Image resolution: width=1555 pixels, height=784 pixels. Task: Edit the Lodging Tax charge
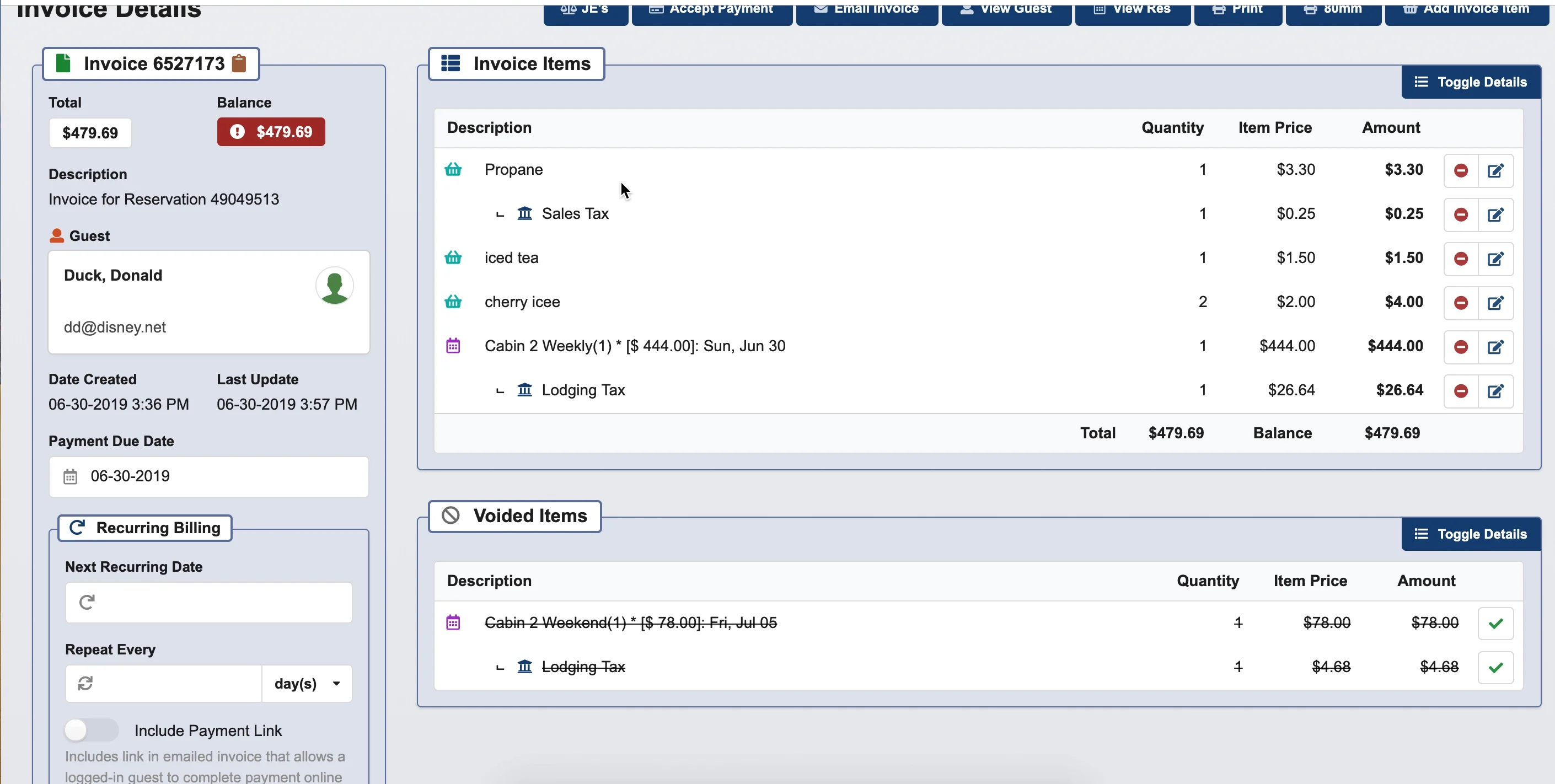(1497, 391)
